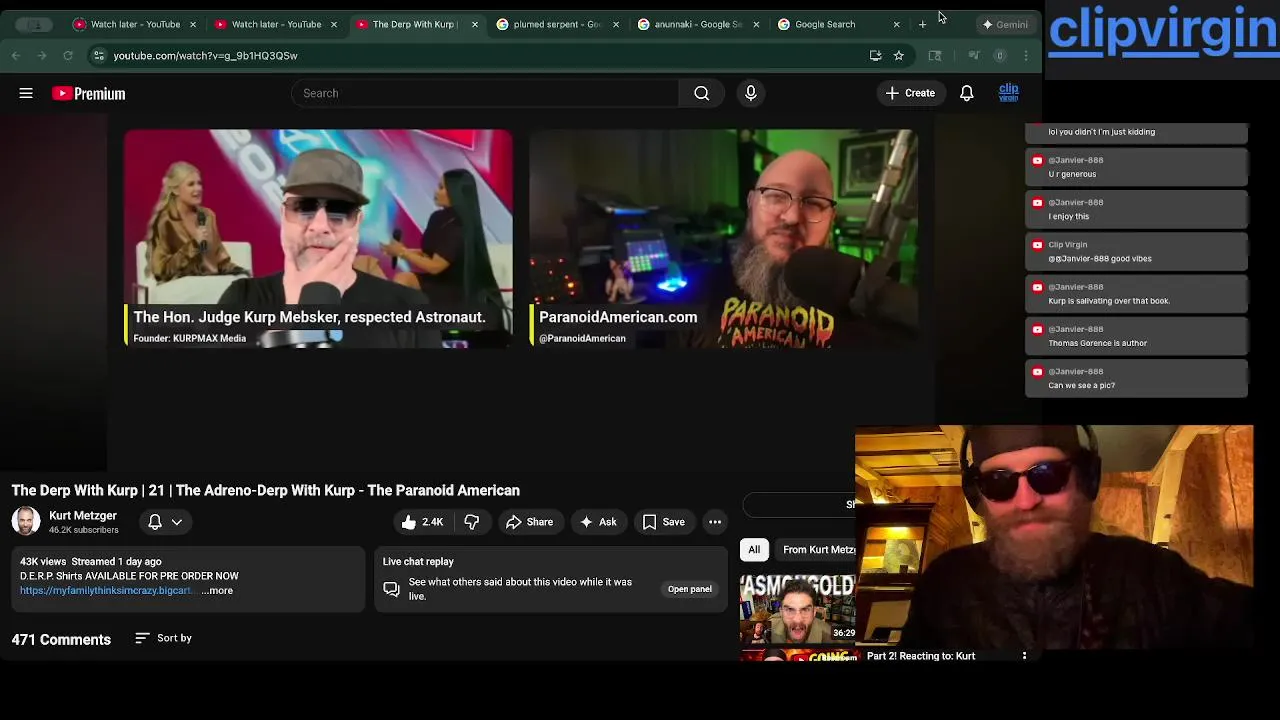Save video to playlist

click(x=664, y=522)
